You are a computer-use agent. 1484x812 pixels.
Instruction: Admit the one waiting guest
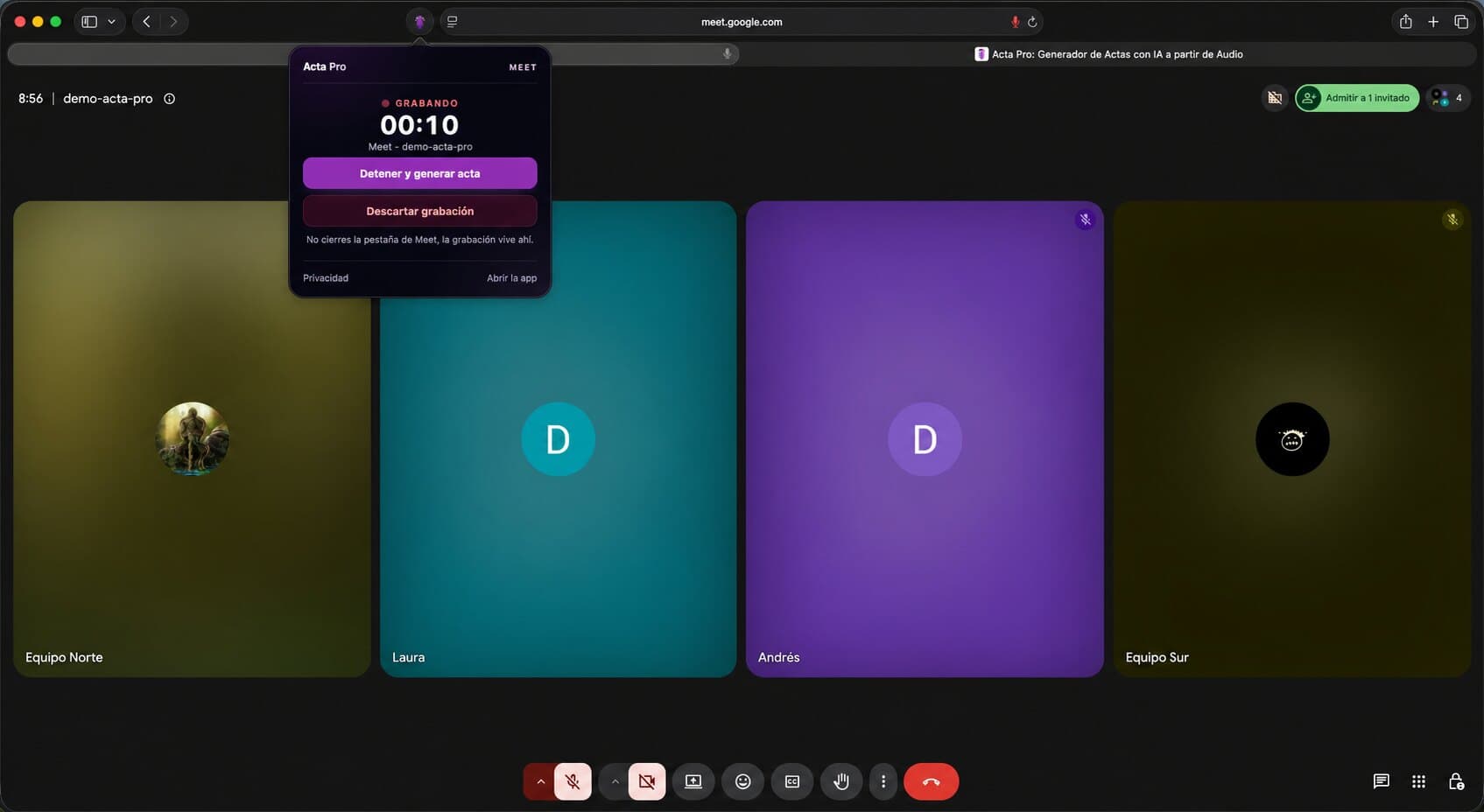pyautogui.click(x=1357, y=98)
